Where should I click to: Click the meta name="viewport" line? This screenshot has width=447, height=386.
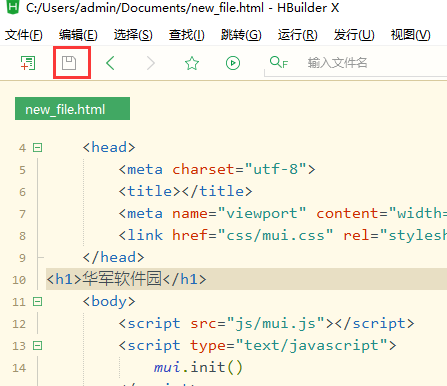click(283, 213)
